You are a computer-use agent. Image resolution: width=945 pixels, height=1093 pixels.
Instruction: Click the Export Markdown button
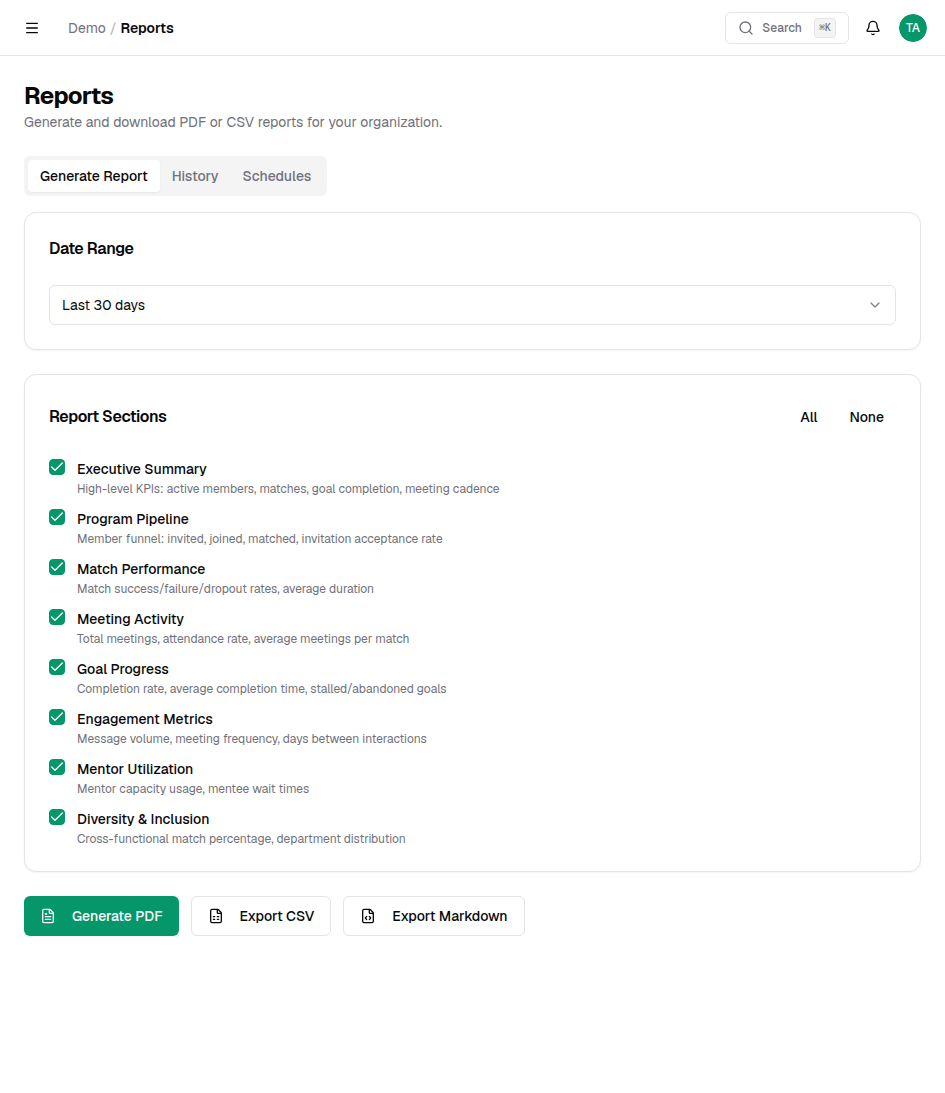tap(433, 915)
